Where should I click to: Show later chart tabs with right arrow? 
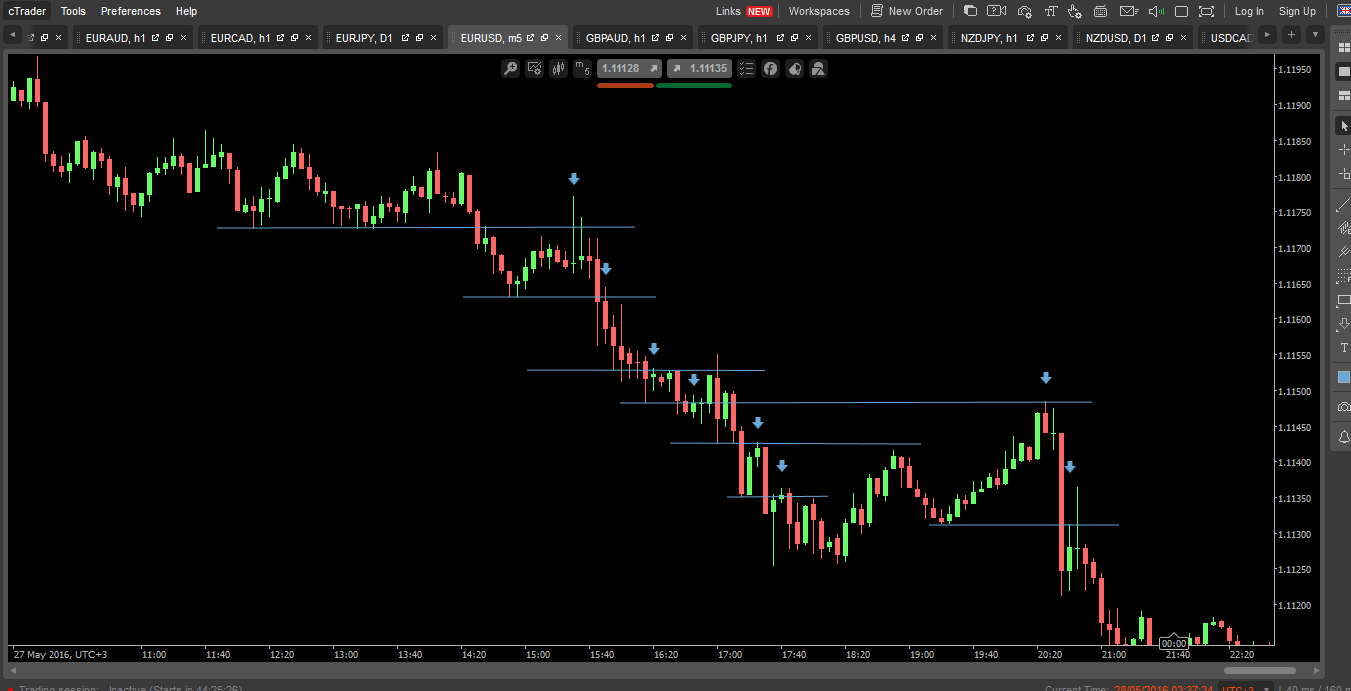click(x=1267, y=35)
